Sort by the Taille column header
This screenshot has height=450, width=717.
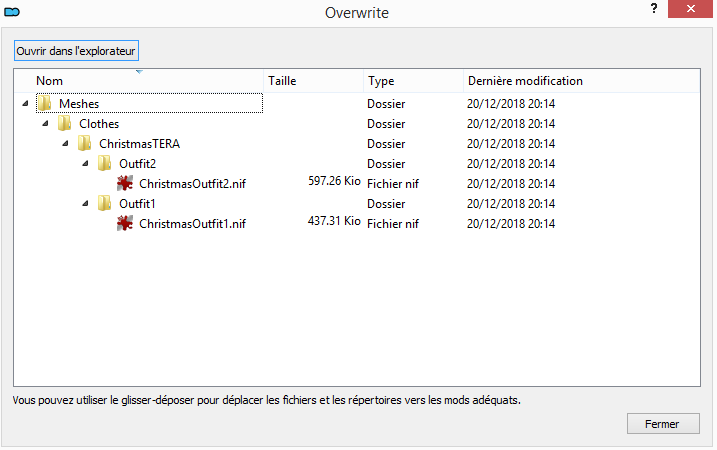click(x=313, y=81)
